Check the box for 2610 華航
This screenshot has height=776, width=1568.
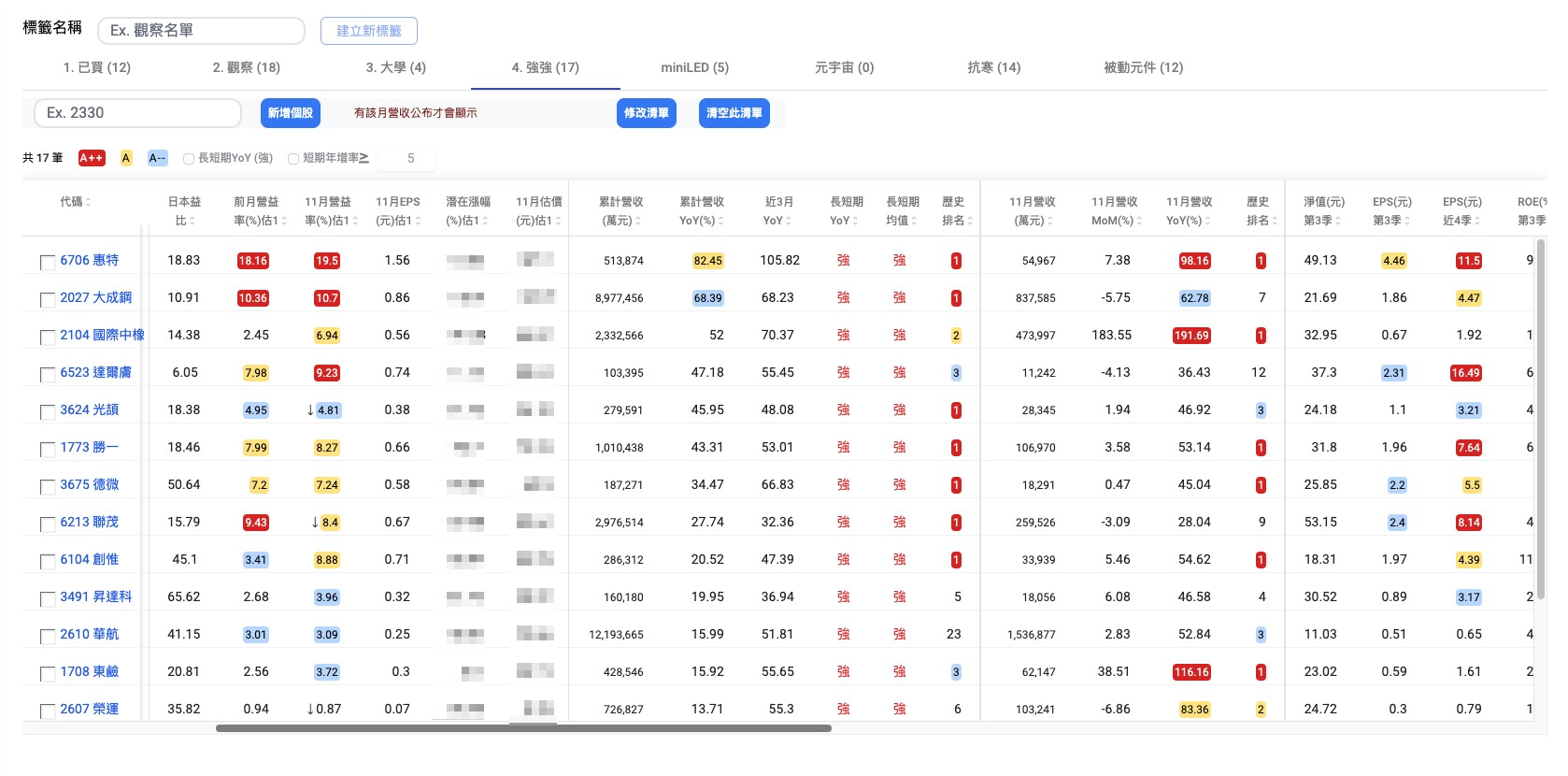point(48,637)
